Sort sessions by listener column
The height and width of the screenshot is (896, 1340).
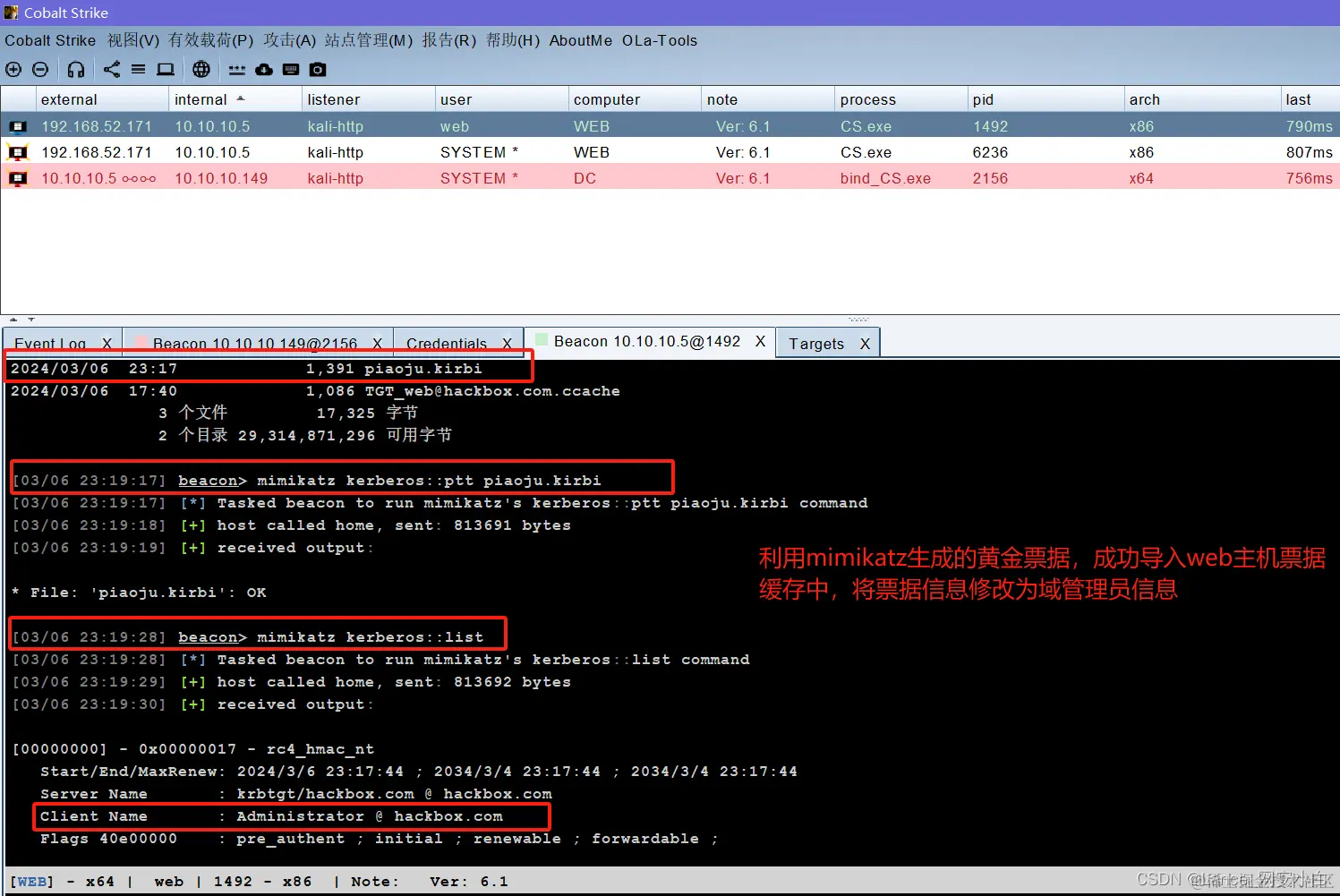click(368, 99)
